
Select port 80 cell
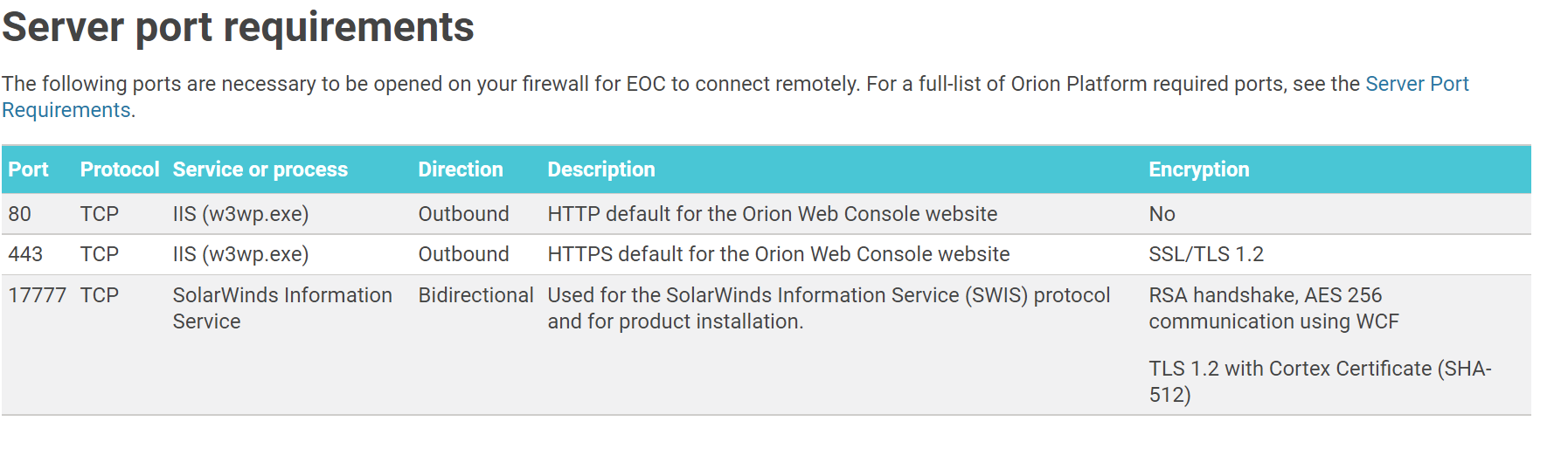coord(19,214)
